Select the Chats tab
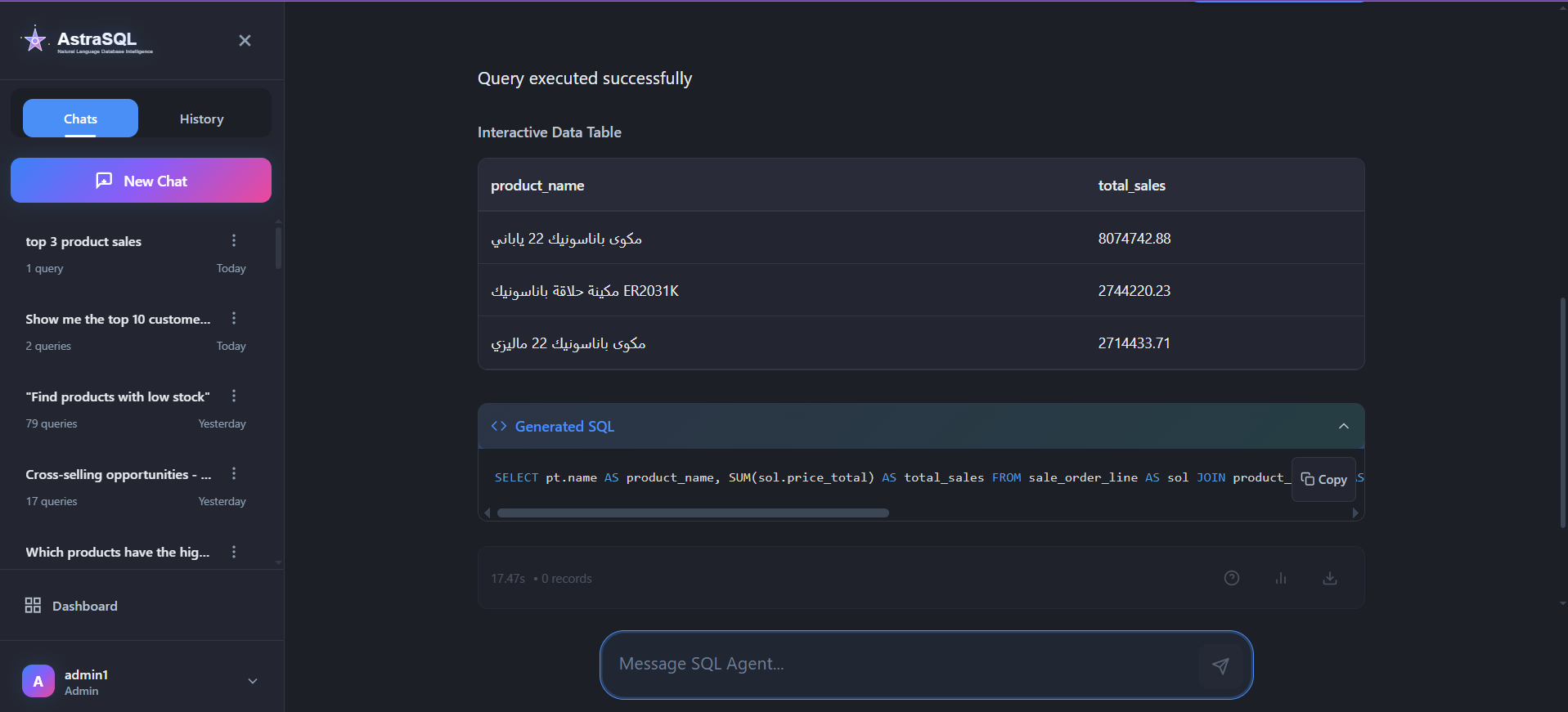1568x712 pixels. click(x=80, y=119)
